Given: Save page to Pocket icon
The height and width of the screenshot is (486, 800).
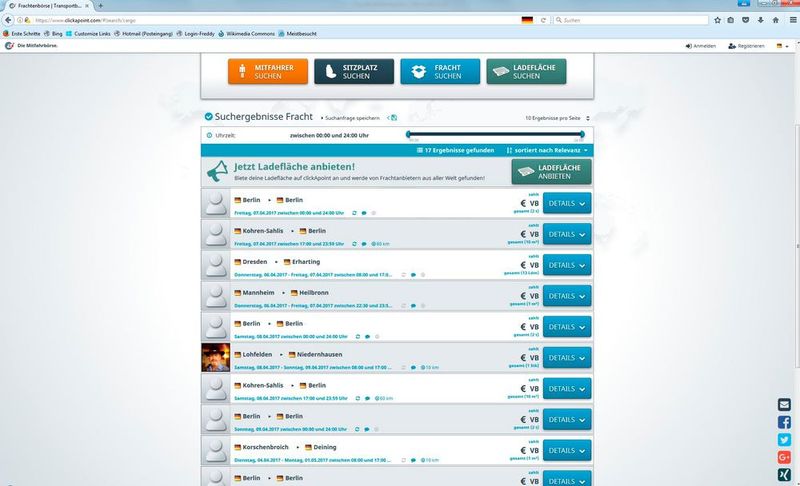Looking at the screenshot, I should point(745,20).
